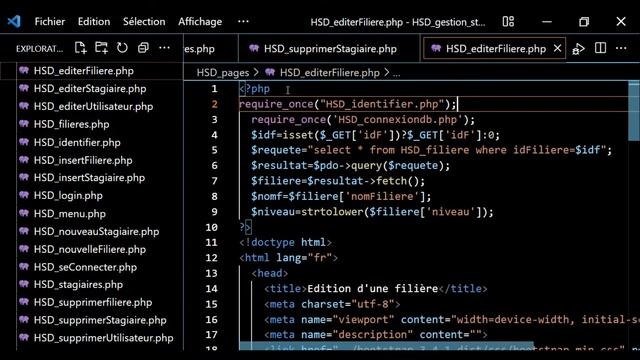This screenshot has height=360, width=640.
Task: Click the New Folder icon in explorer
Action: pyautogui.click(x=101, y=48)
